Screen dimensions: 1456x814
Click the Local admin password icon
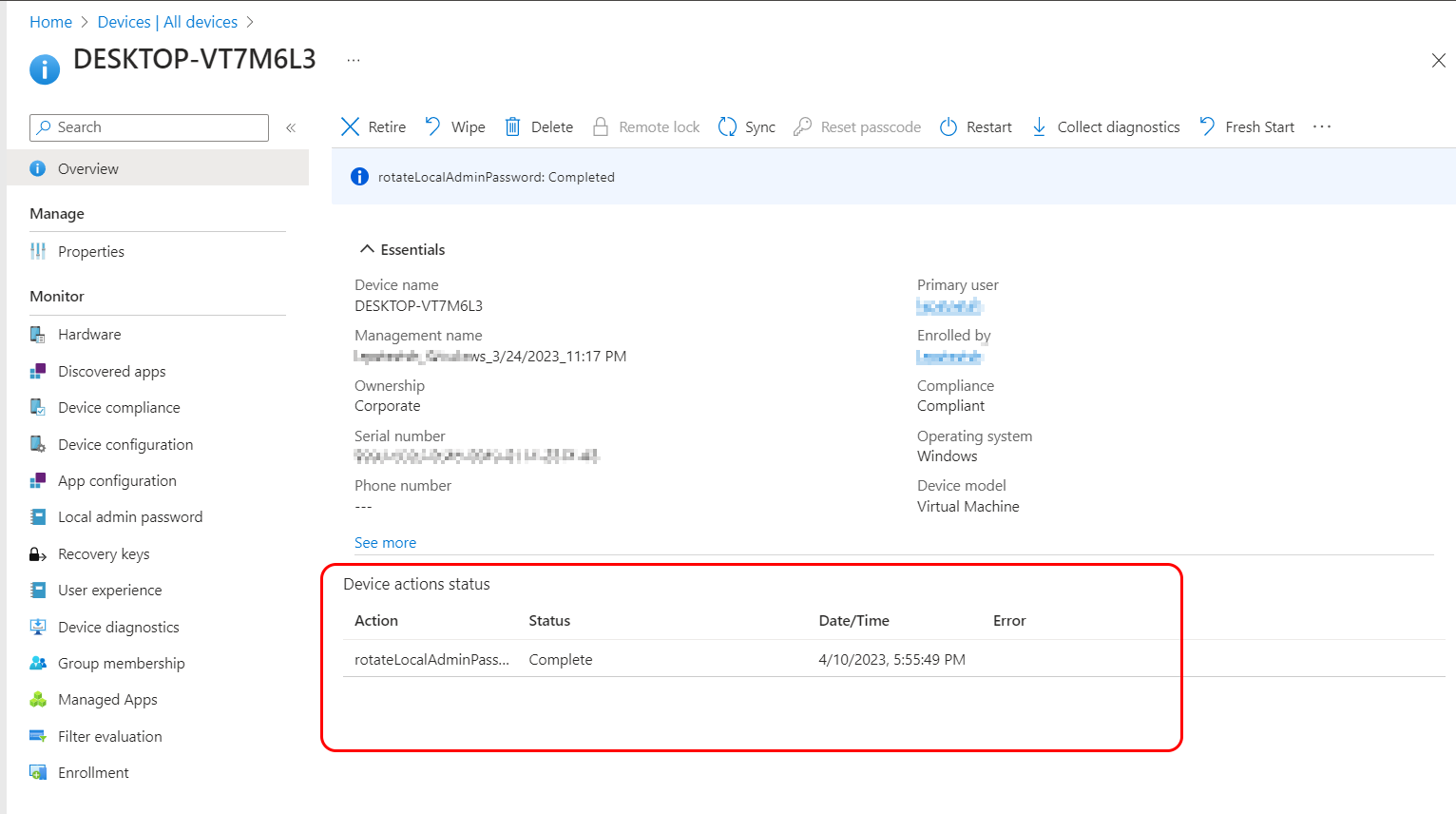38,517
